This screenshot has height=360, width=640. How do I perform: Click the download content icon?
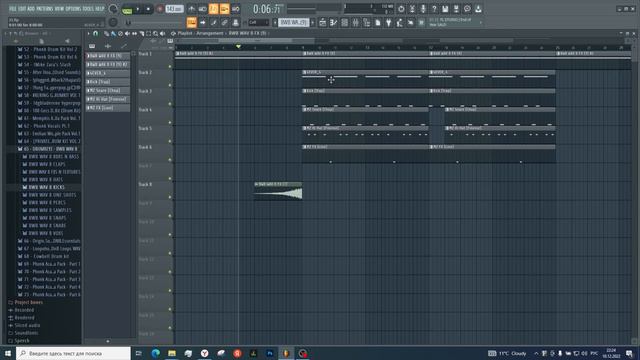[478, 9]
